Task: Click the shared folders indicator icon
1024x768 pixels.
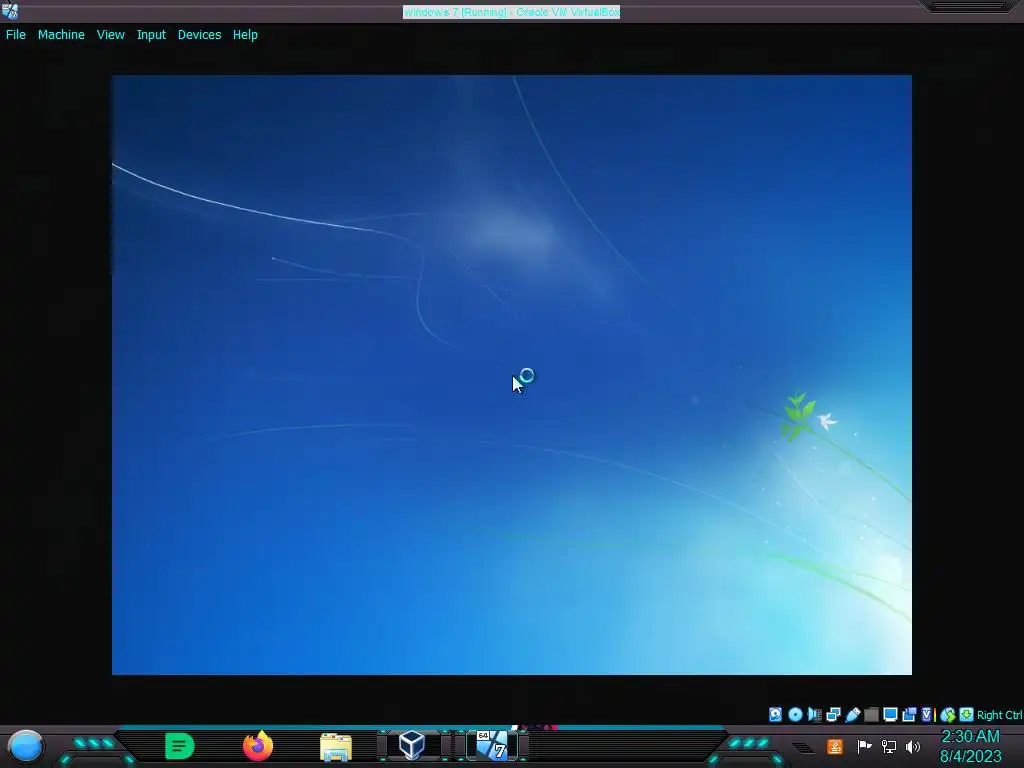Action: tap(871, 714)
